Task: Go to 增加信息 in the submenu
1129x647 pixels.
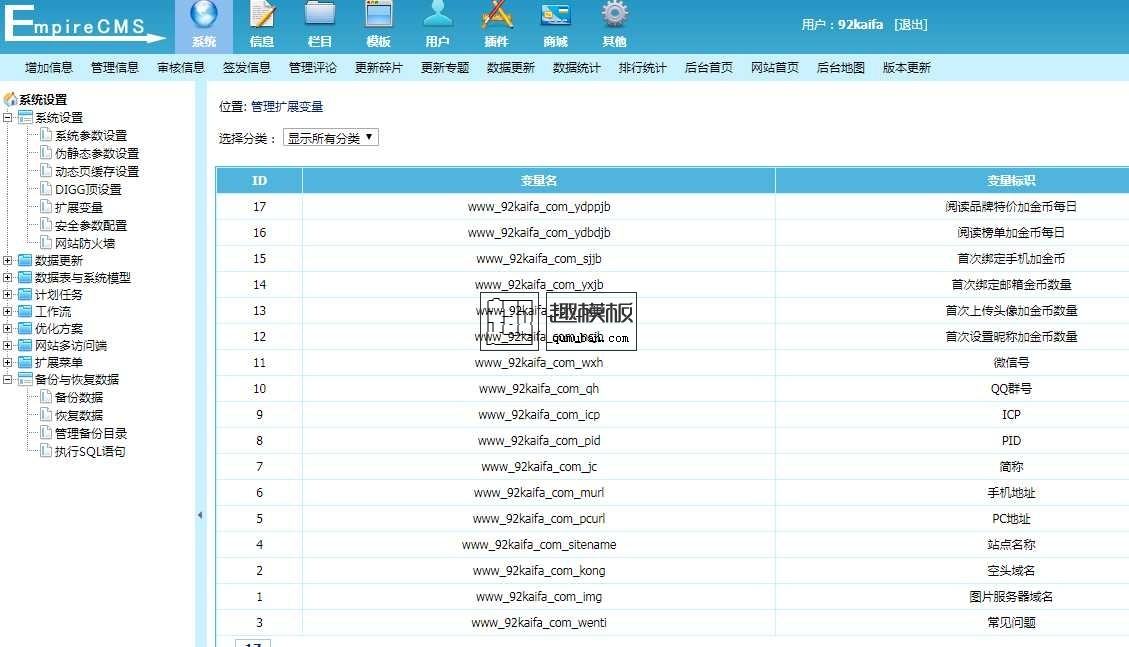Action: (x=49, y=68)
